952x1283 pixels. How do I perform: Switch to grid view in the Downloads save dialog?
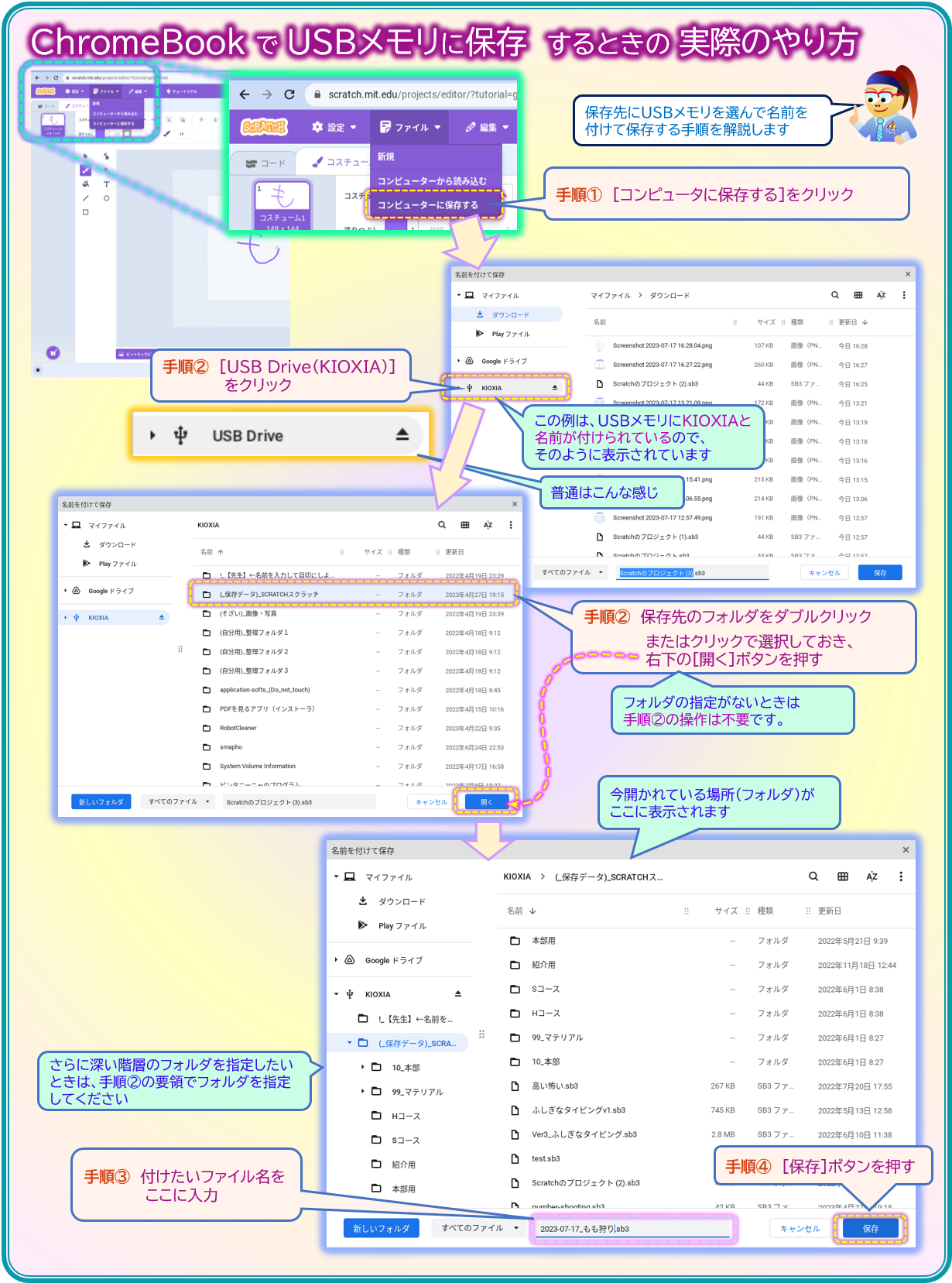[x=858, y=295]
